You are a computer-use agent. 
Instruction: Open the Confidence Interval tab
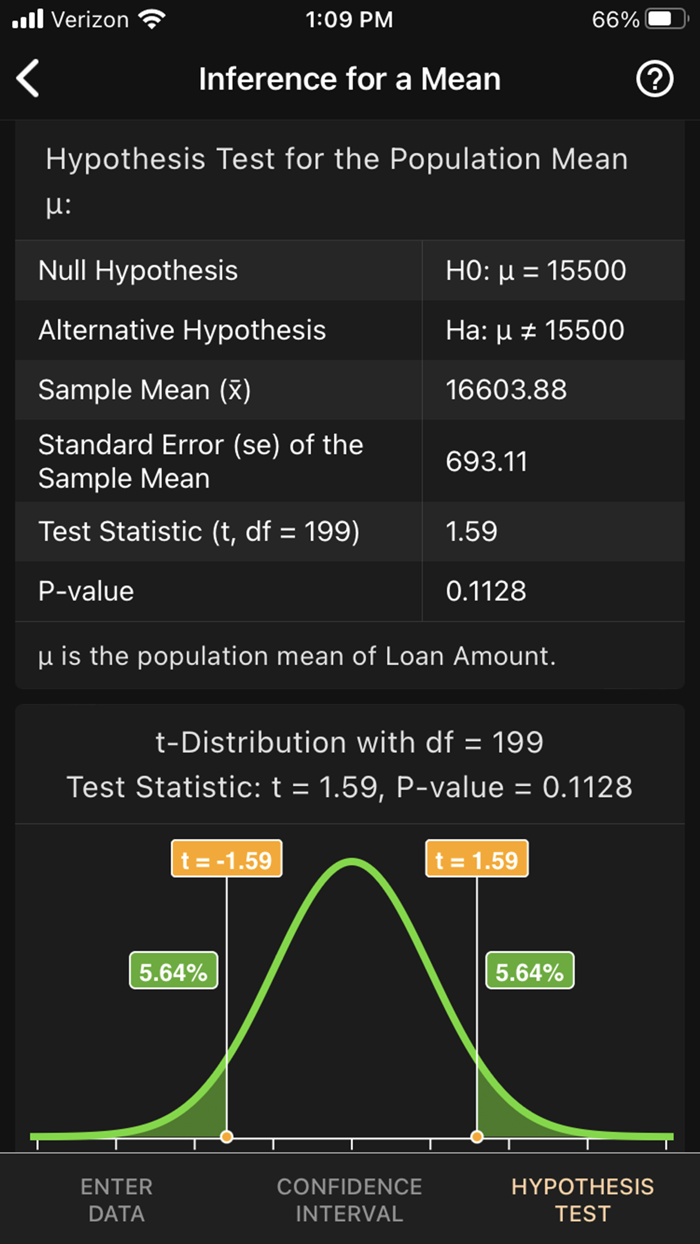[349, 1199]
